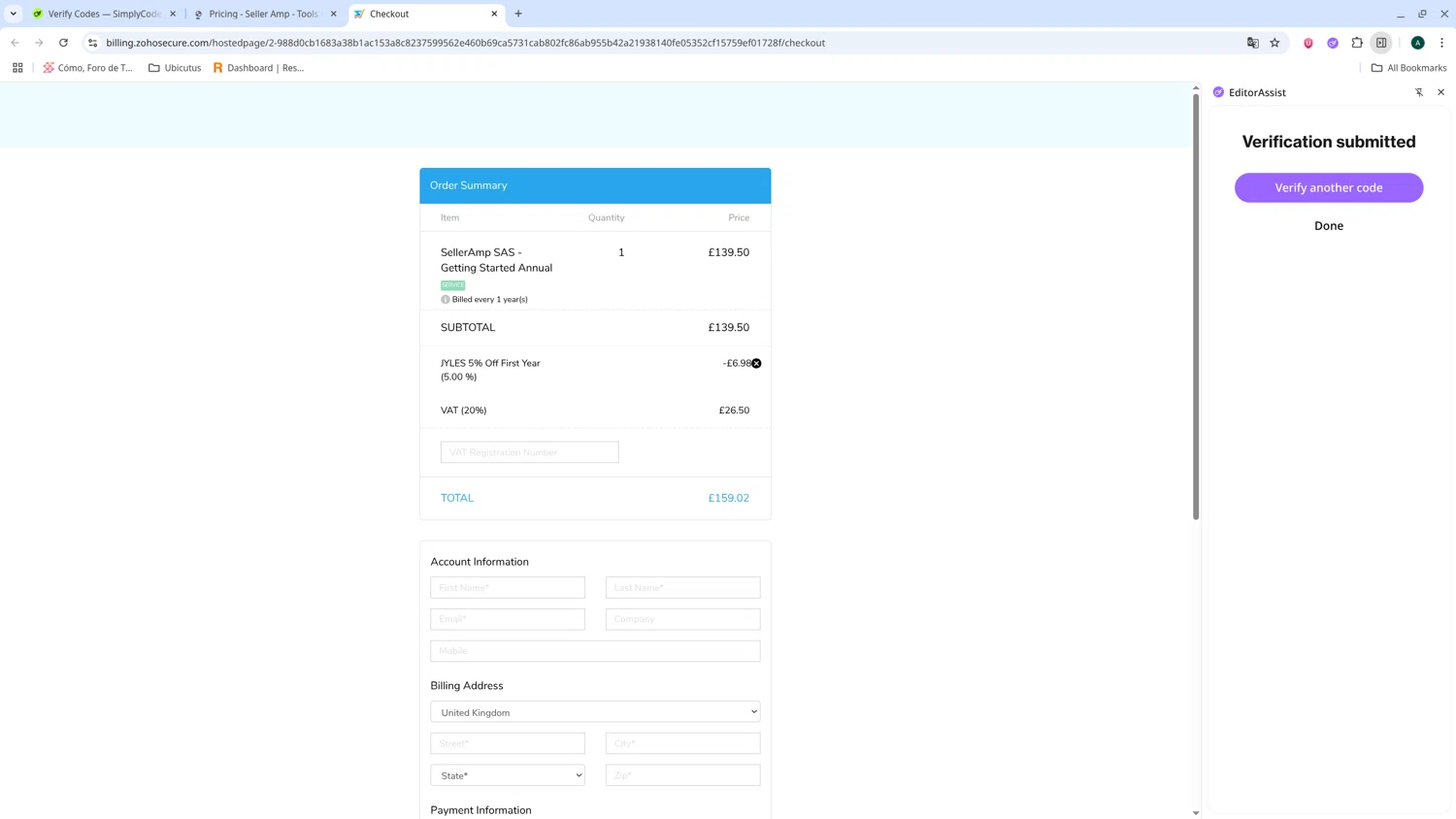The width and height of the screenshot is (1456, 819).
Task: Focus the First Name field
Action: point(508,587)
